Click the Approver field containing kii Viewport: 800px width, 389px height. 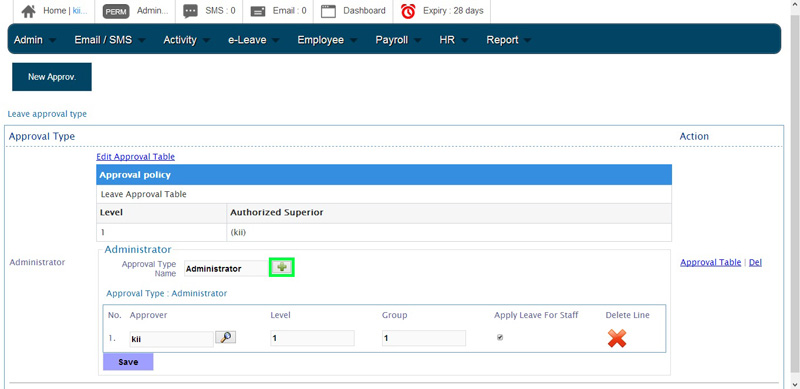point(171,338)
